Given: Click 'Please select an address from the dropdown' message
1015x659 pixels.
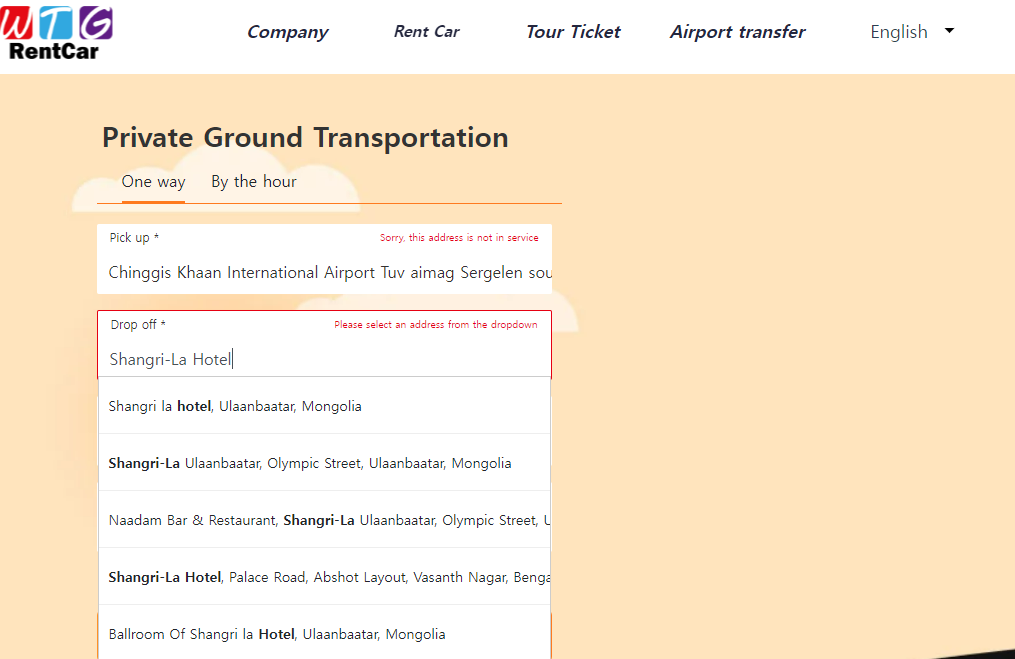Looking at the screenshot, I should pyautogui.click(x=436, y=324).
